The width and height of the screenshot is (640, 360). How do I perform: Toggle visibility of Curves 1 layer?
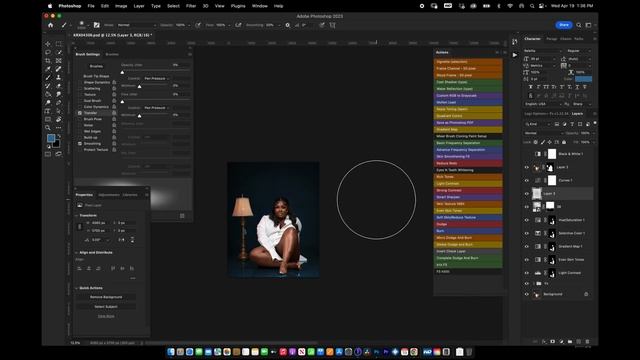[x=527, y=180]
